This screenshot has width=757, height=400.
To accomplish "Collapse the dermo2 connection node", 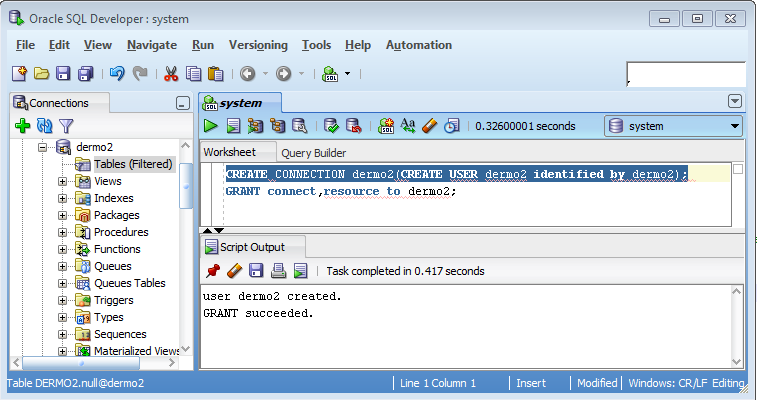I will [43, 147].
